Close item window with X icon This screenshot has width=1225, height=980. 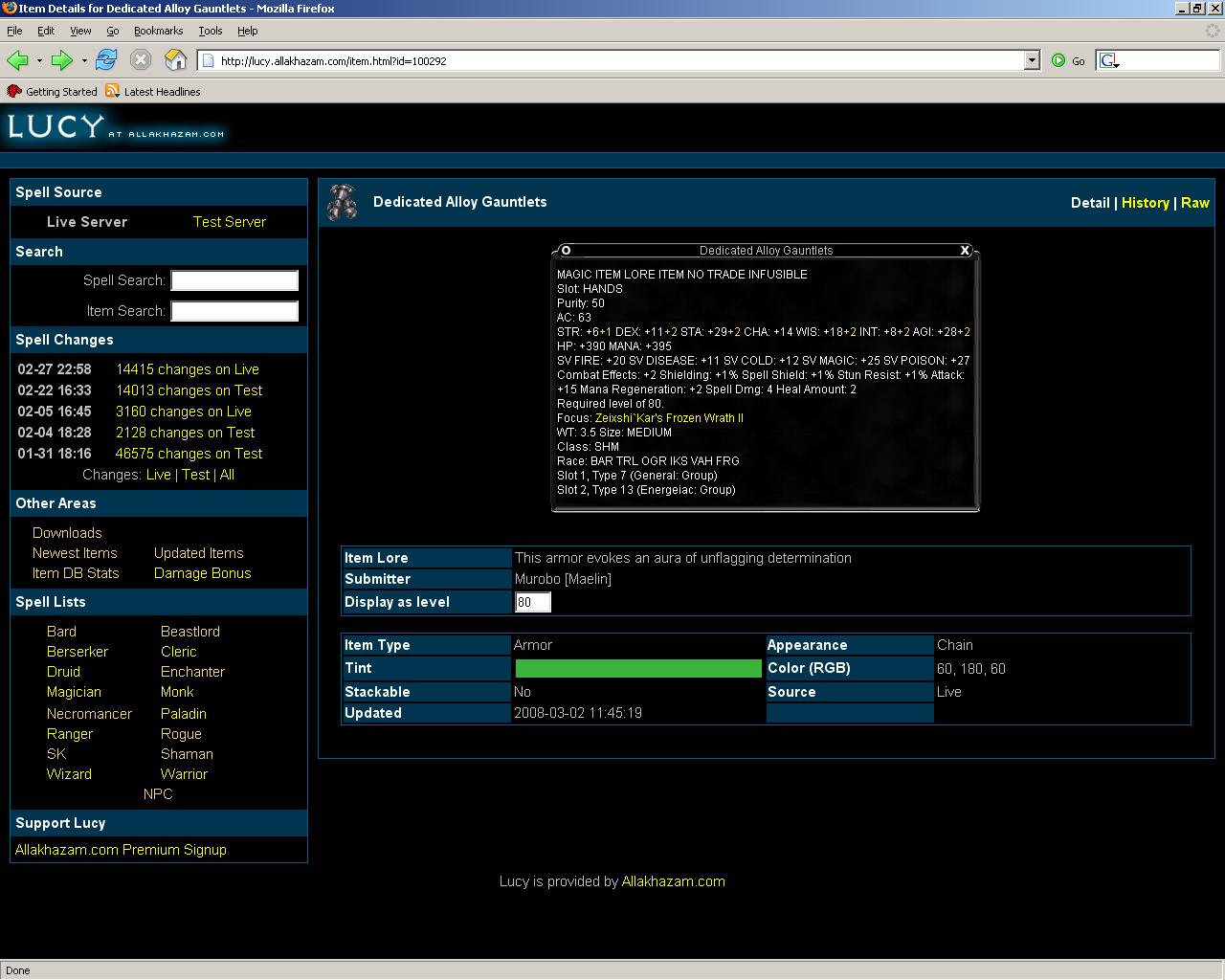[x=965, y=251]
